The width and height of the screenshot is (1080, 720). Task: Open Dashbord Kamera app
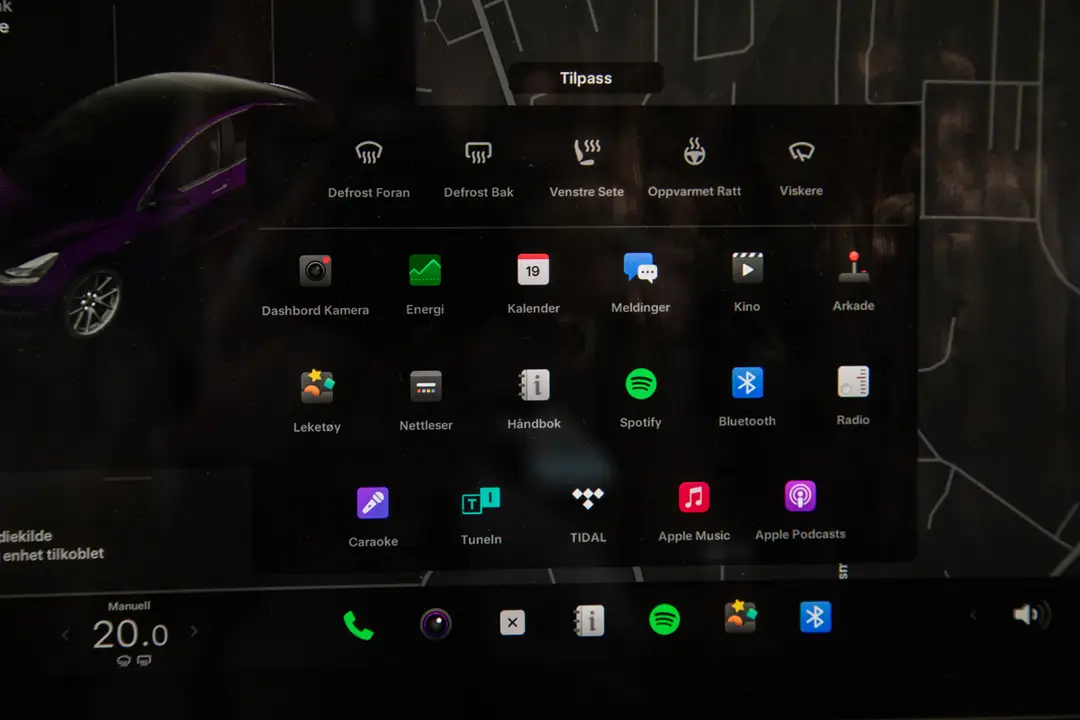(x=315, y=285)
